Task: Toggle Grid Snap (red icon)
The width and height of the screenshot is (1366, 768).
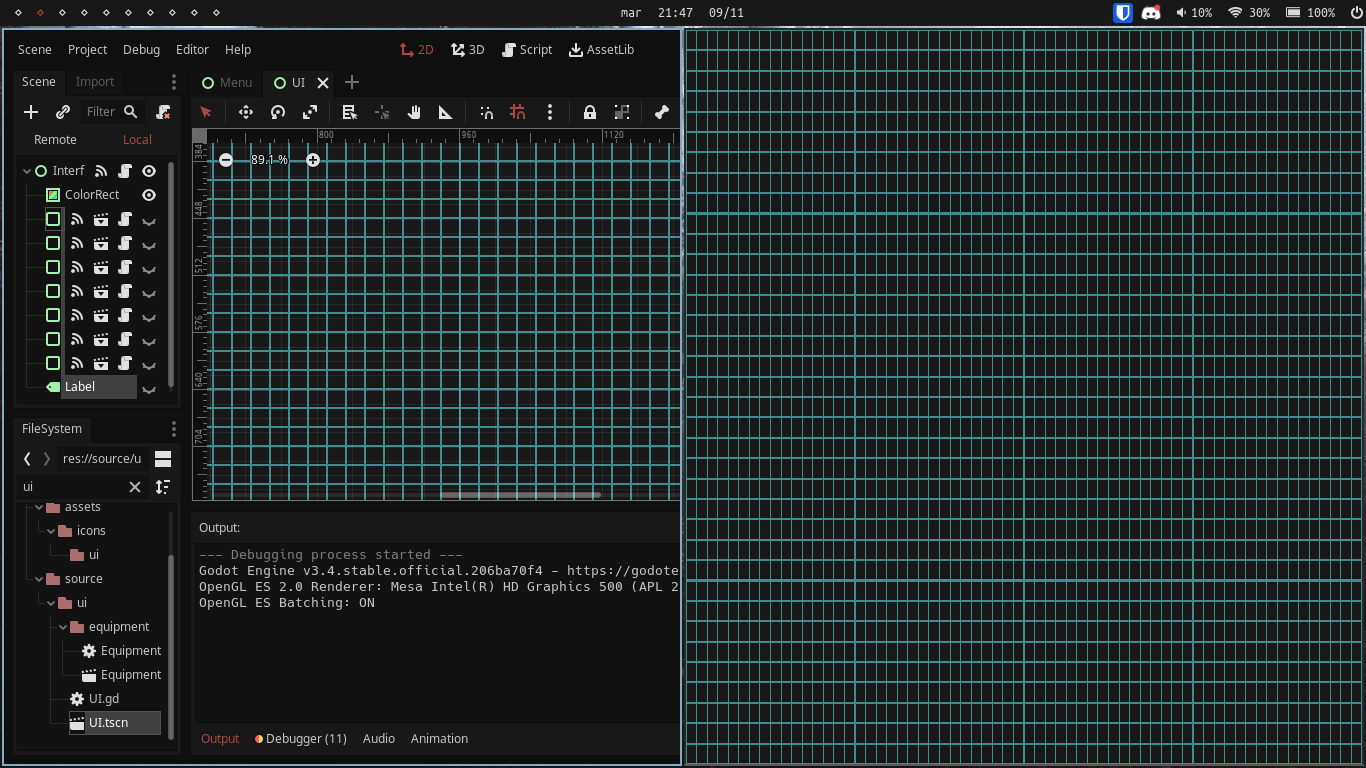Action: pos(518,112)
